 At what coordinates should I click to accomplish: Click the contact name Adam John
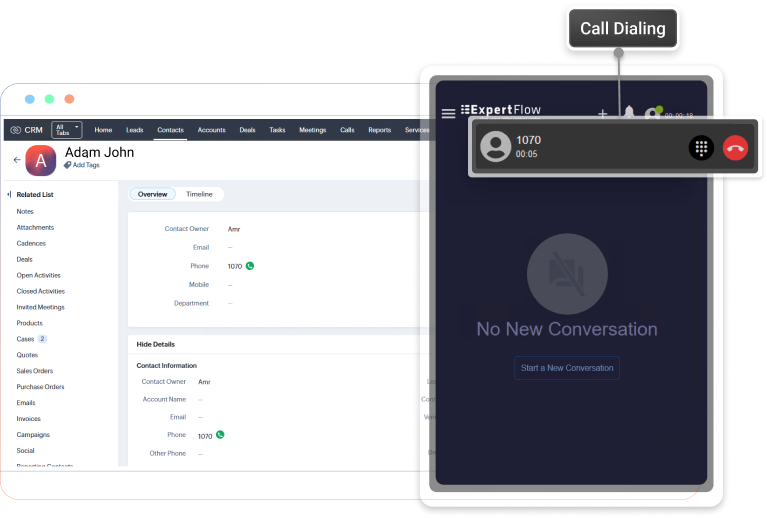point(99,152)
